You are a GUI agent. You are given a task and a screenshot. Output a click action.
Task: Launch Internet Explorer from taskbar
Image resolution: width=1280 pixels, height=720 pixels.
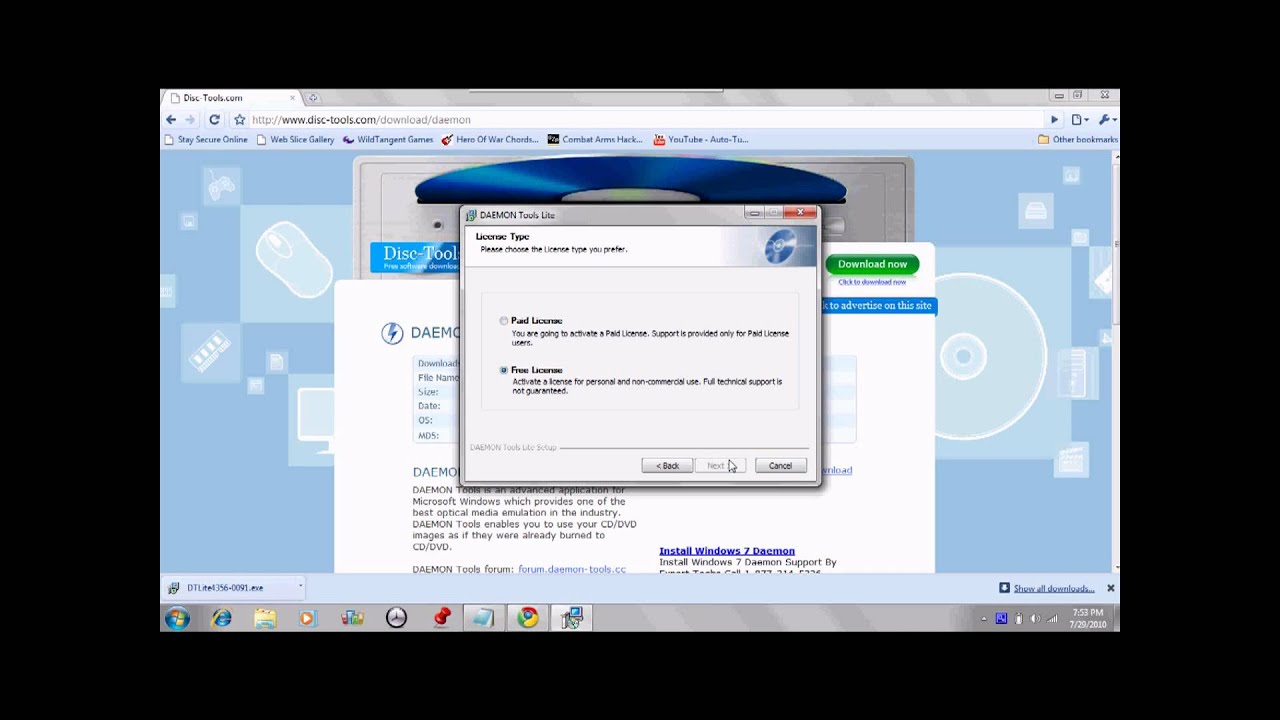221,619
